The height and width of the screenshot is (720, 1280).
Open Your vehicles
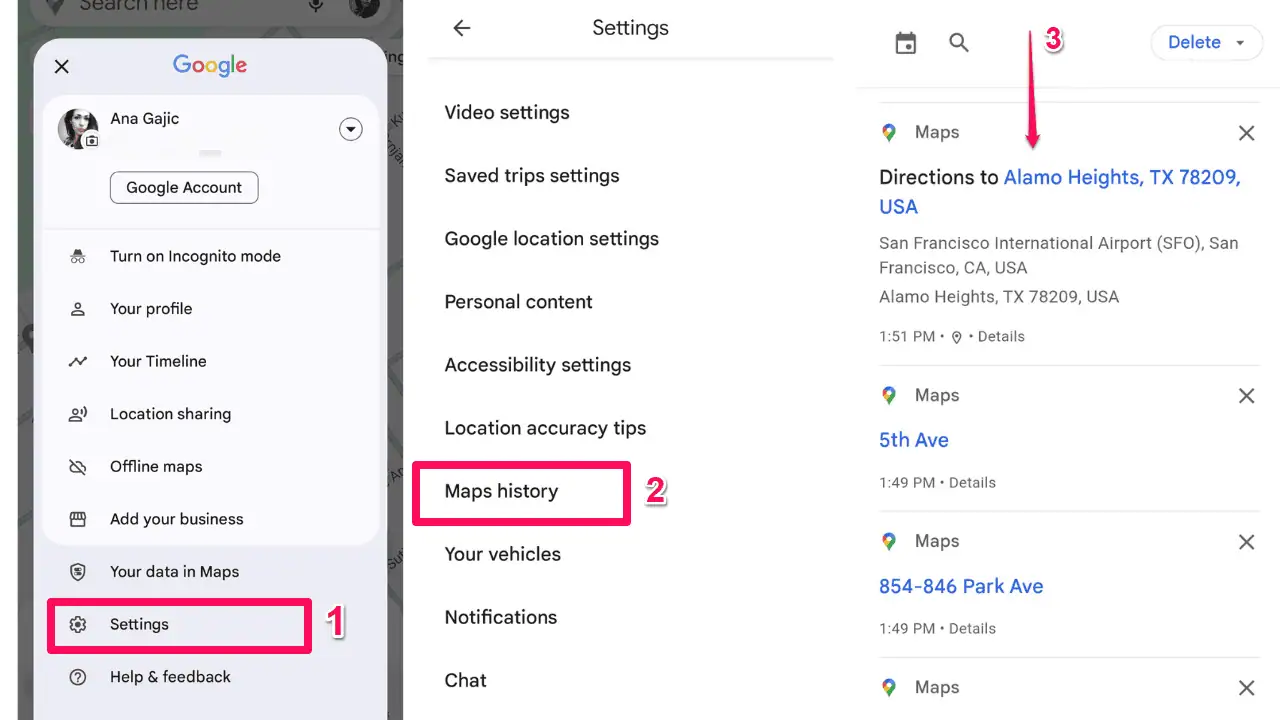pyautogui.click(x=503, y=554)
